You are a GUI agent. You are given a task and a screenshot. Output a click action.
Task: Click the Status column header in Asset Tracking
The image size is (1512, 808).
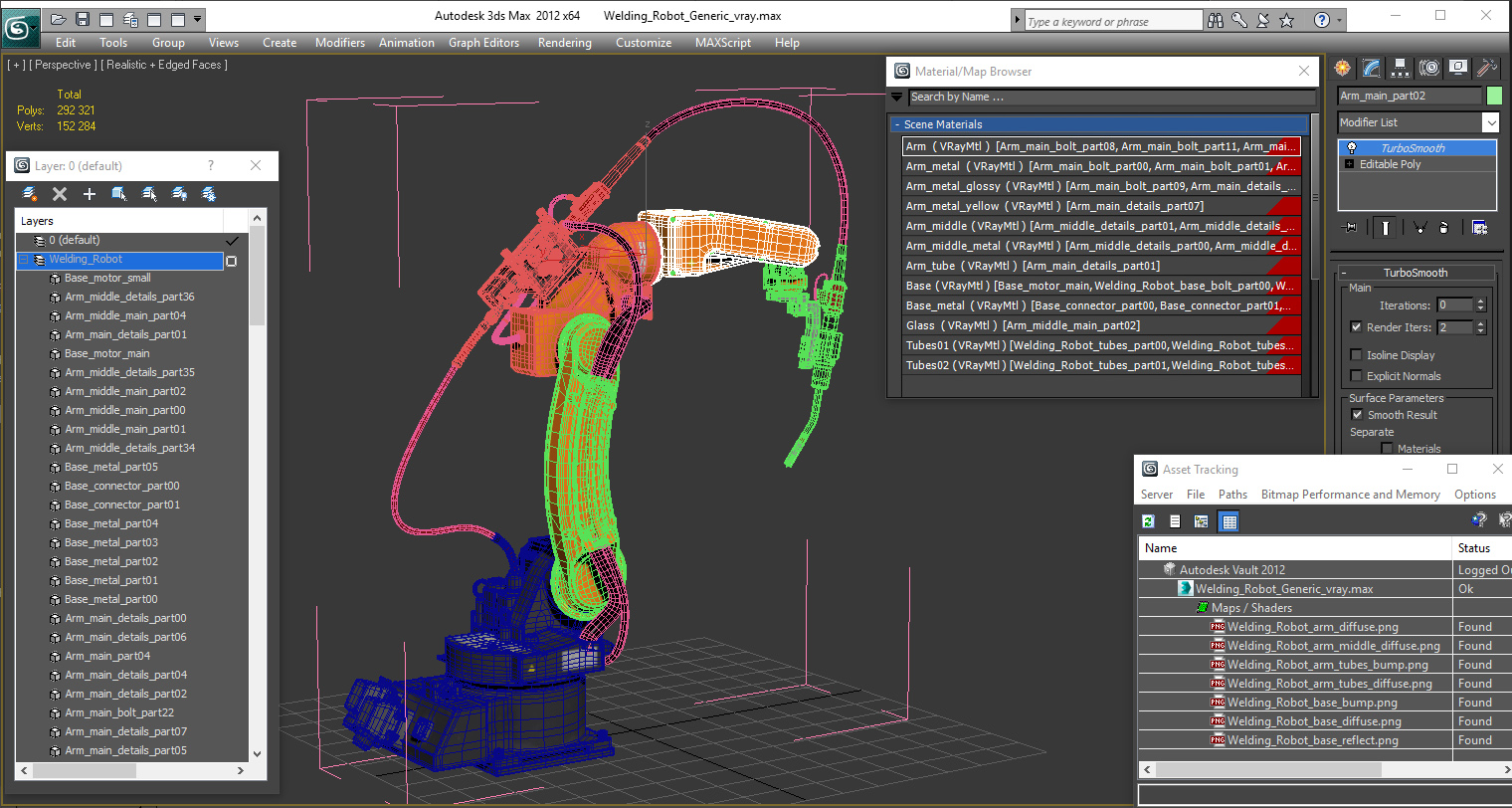tap(1482, 548)
